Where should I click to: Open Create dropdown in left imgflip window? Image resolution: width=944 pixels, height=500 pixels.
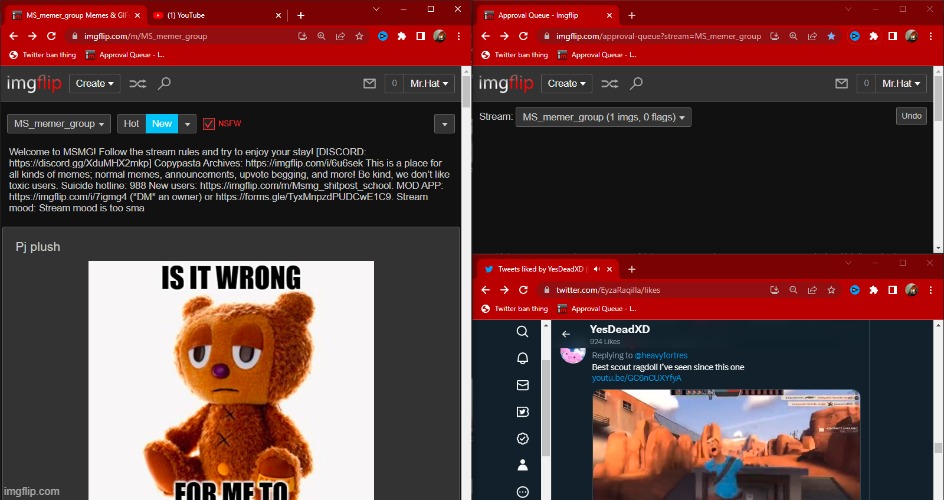95,84
